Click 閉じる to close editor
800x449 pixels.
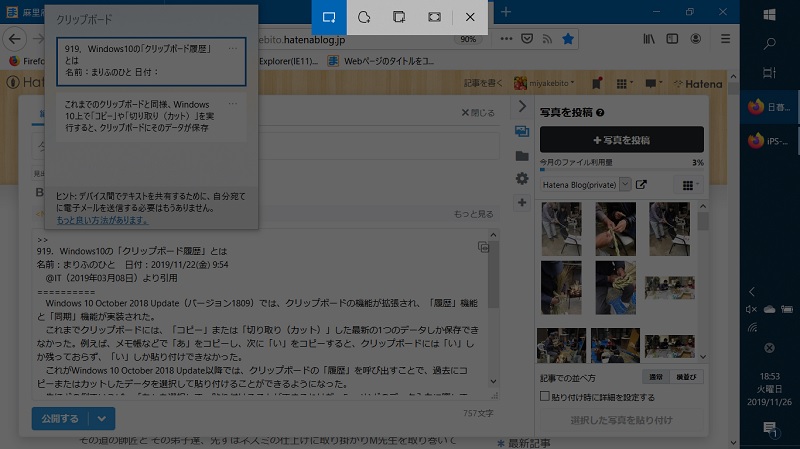[x=478, y=113]
